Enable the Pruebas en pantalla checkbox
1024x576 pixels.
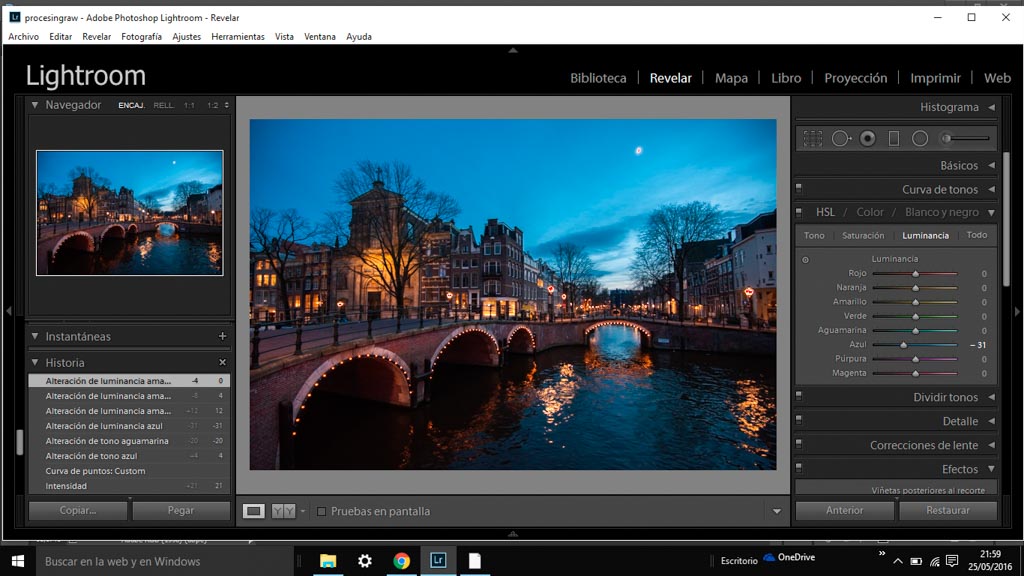click(x=321, y=511)
